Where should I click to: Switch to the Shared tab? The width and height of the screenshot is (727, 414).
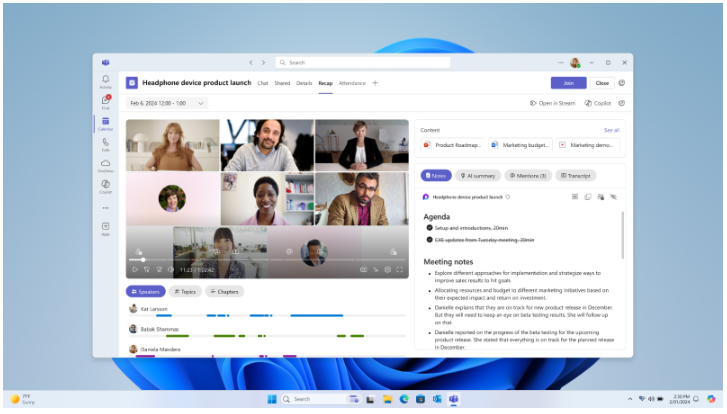click(282, 83)
